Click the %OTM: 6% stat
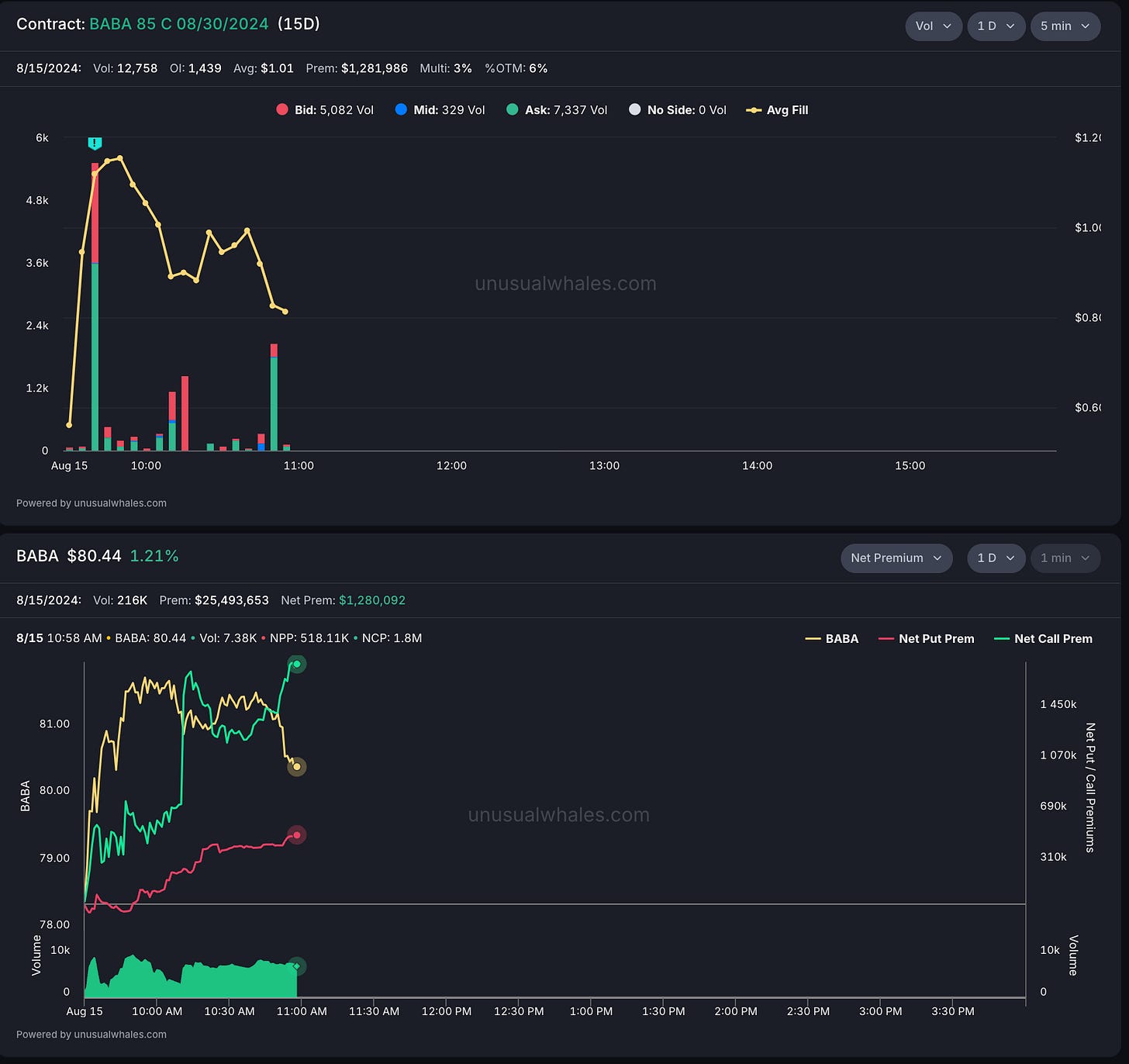The height and width of the screenshot is (1064, 1129). [x=516, y=68]
